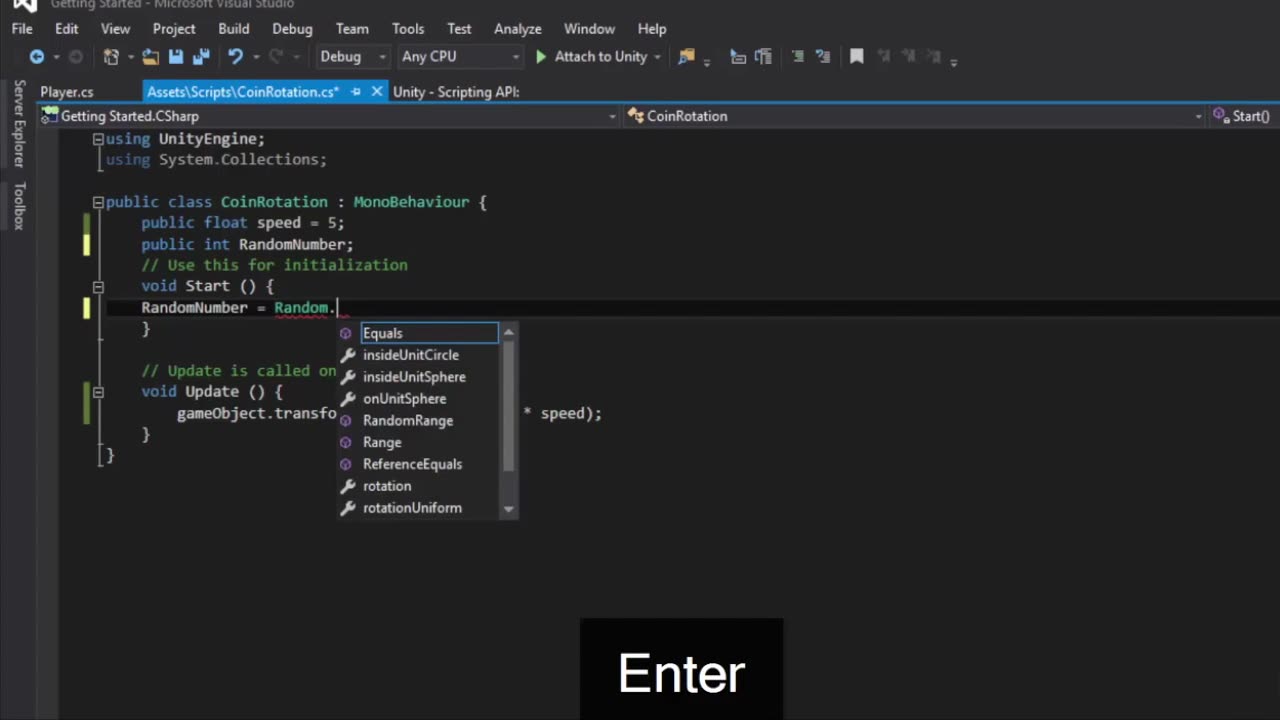Click the 'RandomNumber = Random.' code line

[239, 308]
